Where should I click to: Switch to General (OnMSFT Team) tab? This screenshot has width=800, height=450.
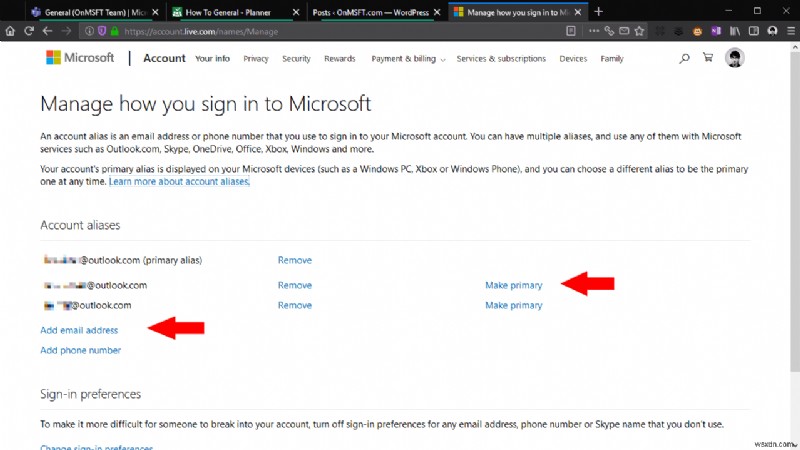pos(95,12)
